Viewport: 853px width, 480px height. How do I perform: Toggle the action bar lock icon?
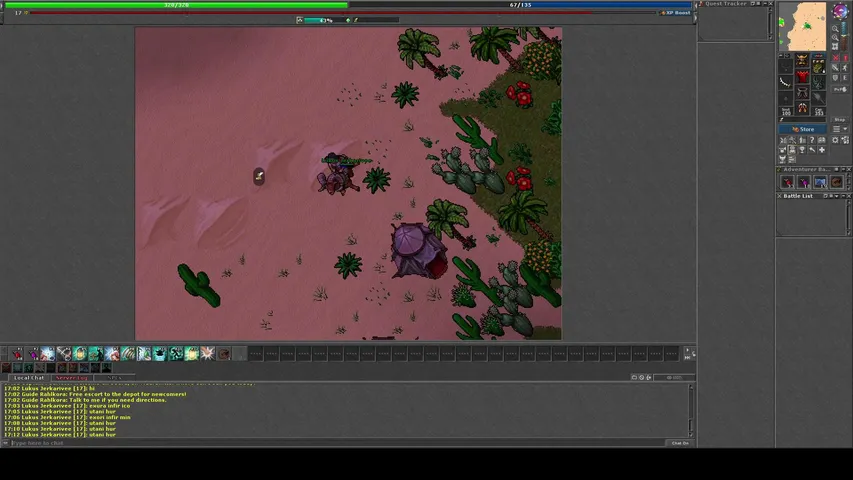click(x=694, y=354)
